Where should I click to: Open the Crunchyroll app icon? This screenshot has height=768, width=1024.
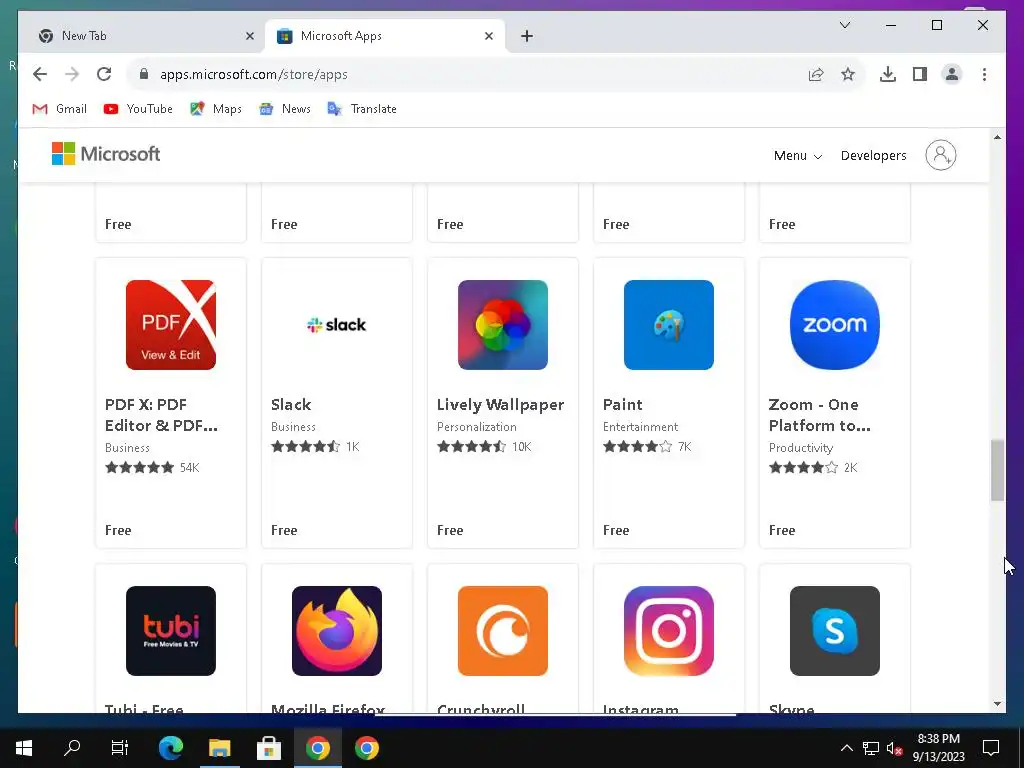(502, 630)
